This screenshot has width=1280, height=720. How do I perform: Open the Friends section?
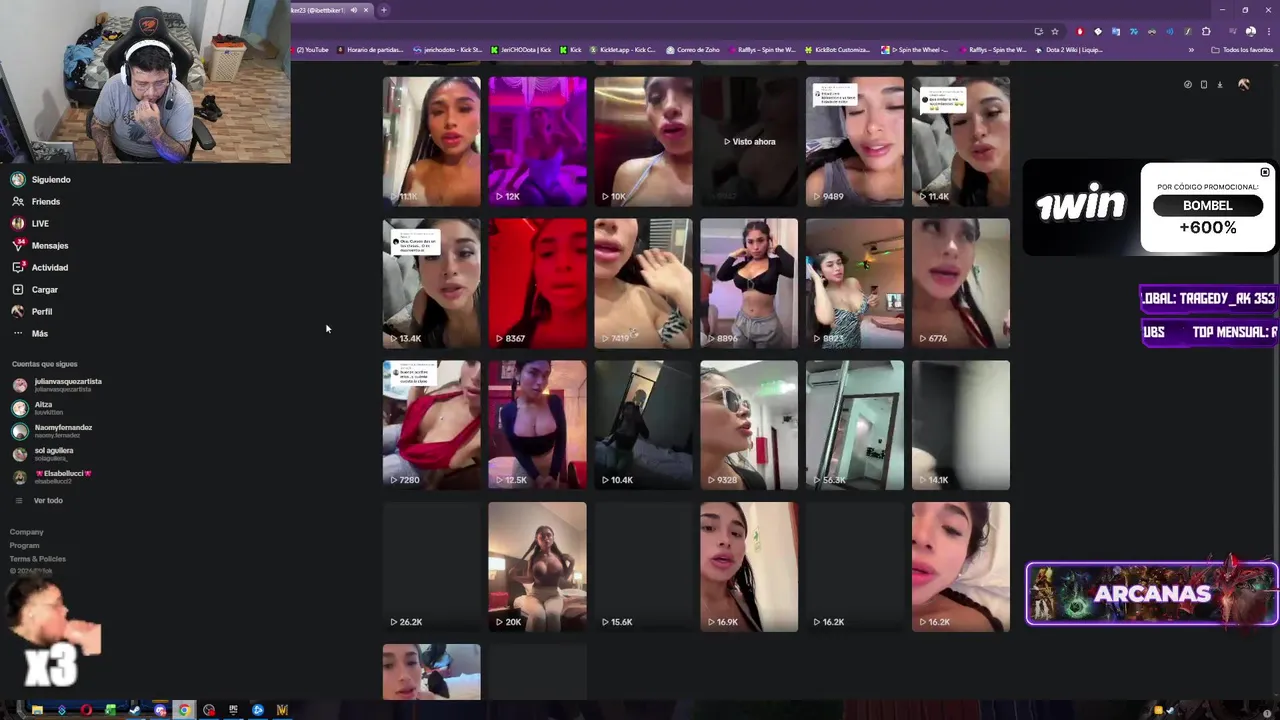(x=36, y=202)
